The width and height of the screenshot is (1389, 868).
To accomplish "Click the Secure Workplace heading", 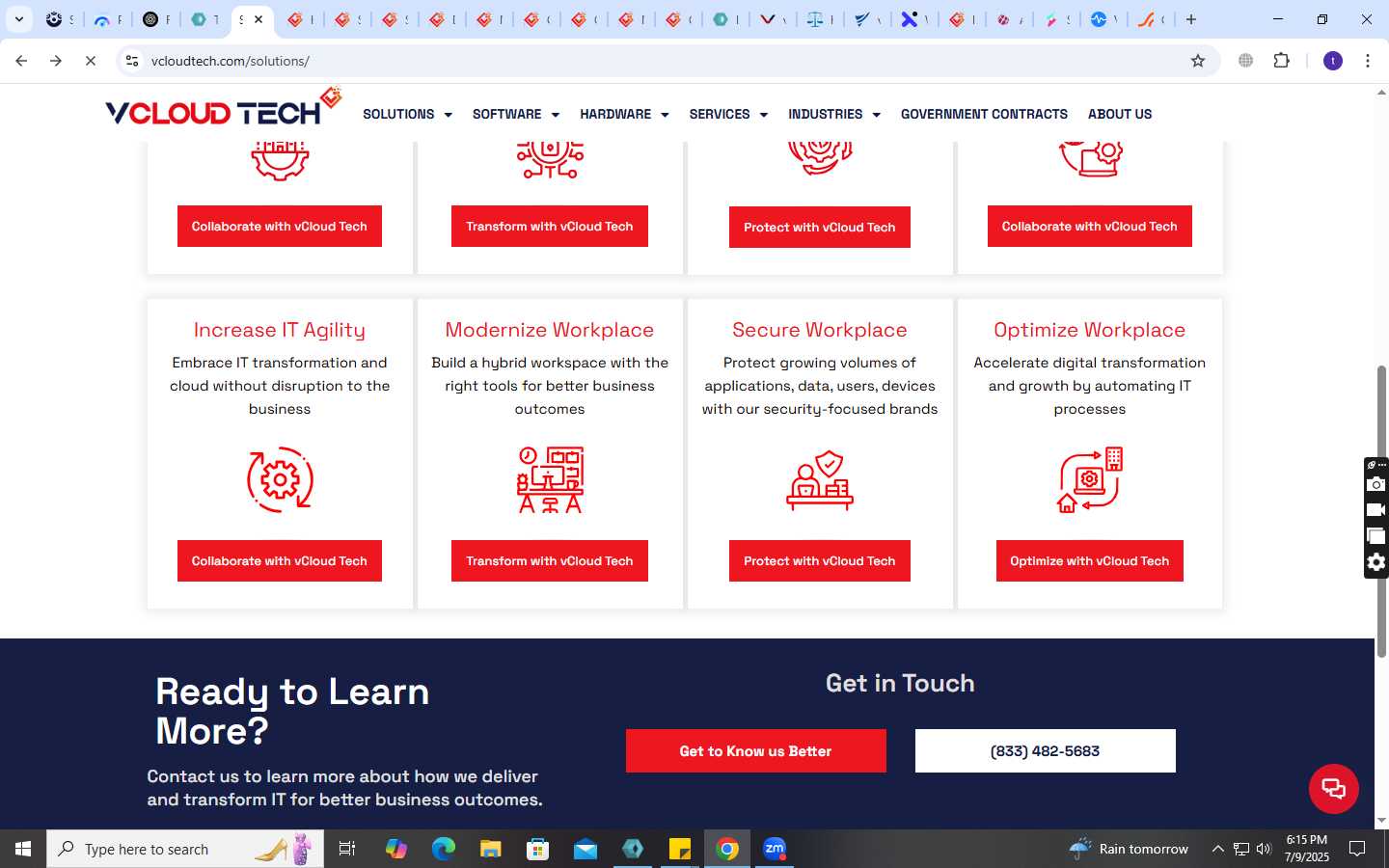I will tap(820, 330).
